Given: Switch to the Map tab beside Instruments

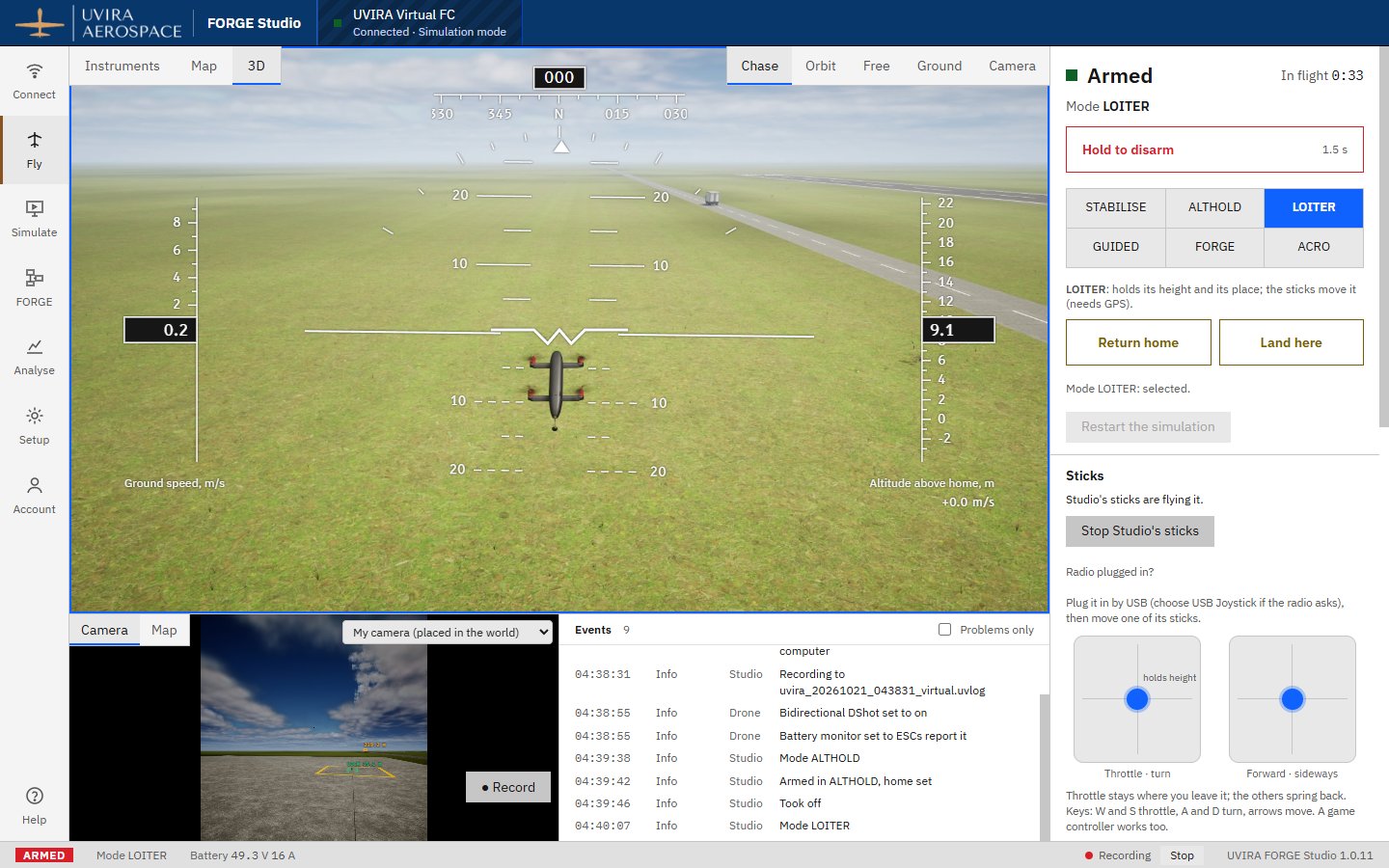Looking at the screenshot, I should pyautogui.click(x=204, y=66).
